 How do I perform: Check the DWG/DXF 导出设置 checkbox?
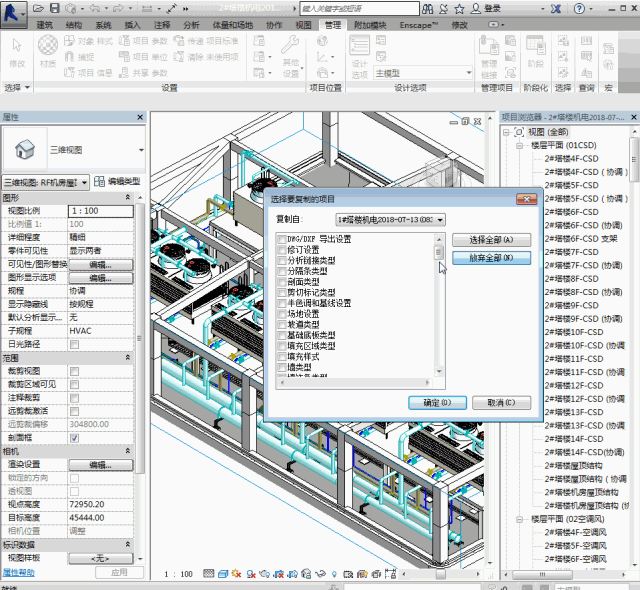tap(282, 239)
